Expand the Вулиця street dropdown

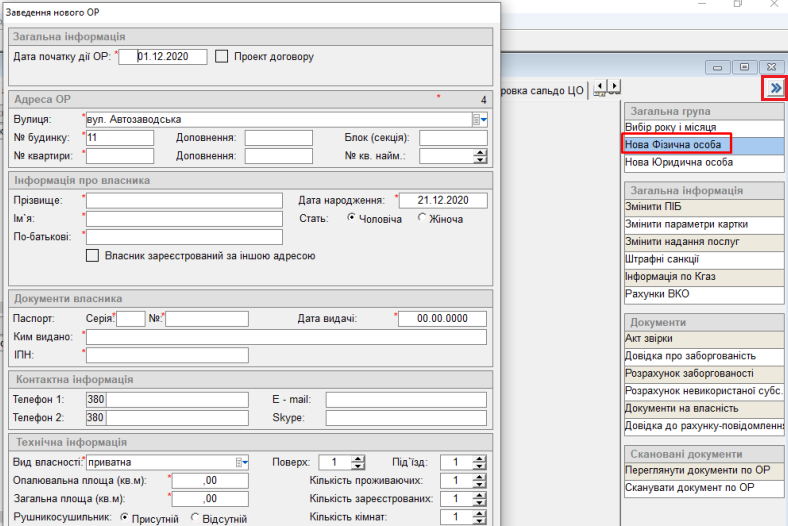click(485, 120)
